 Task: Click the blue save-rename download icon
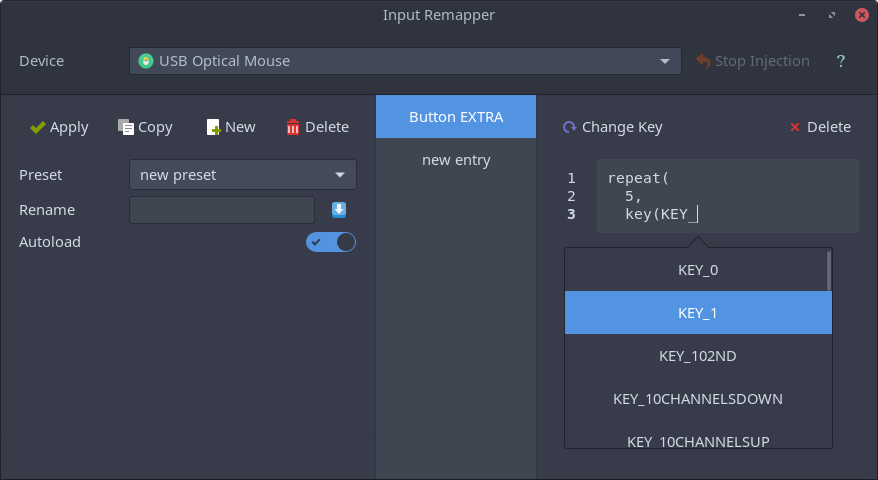tap(339, 210)
